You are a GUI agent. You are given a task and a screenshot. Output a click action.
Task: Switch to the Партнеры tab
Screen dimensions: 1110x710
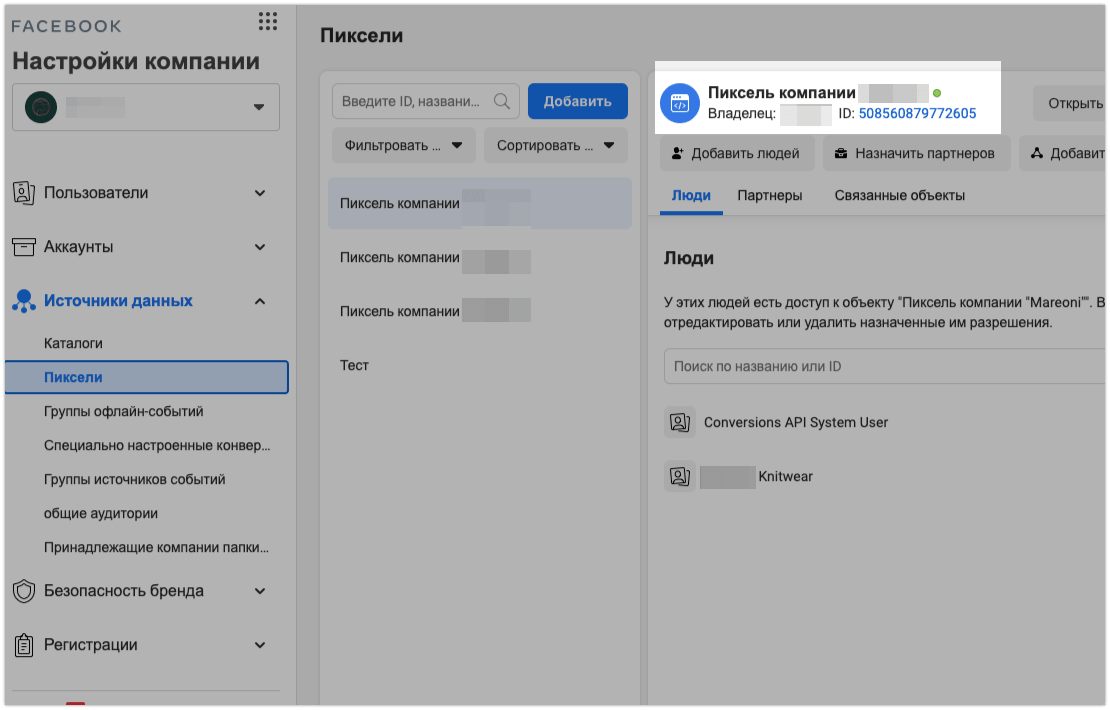click(770, 196)
